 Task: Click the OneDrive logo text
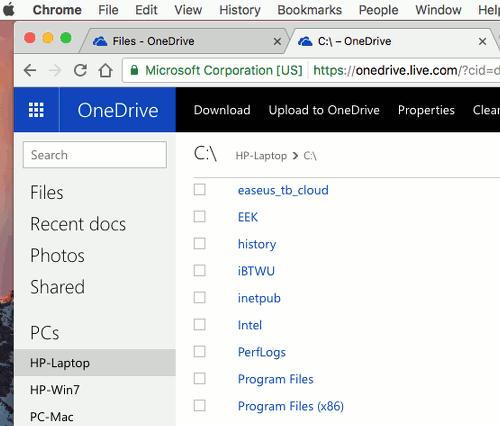(118, 110)
